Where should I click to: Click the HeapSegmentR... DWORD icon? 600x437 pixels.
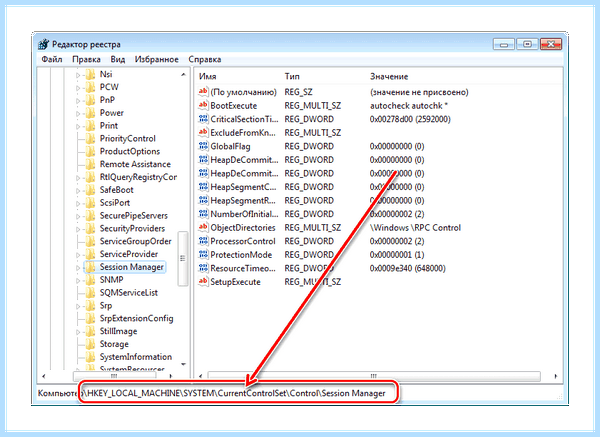(x=203, y=201)
